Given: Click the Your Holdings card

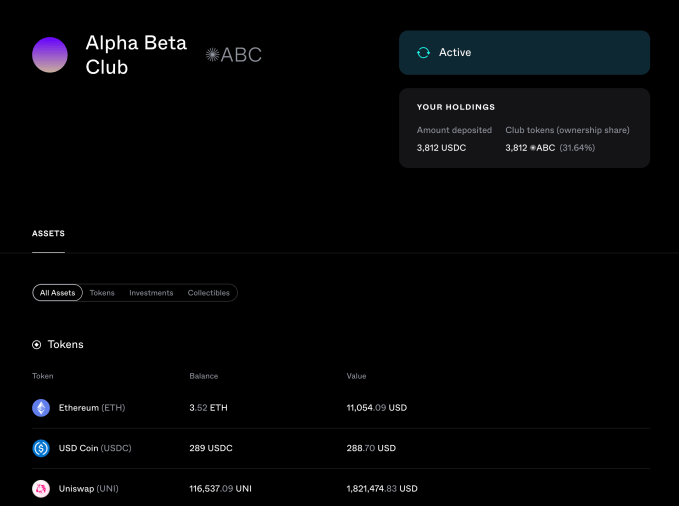Looking at the screenshot, I should coord(524,128).
